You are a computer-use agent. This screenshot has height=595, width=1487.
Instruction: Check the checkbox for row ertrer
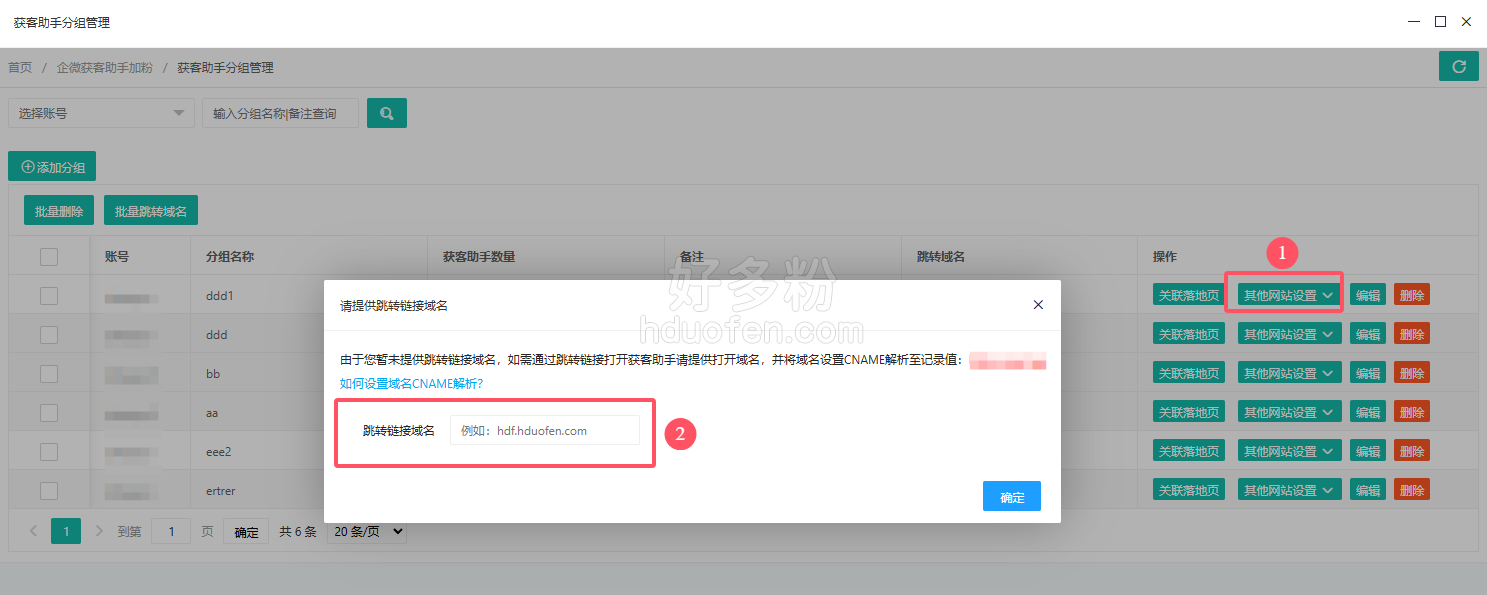pos(49,490)
